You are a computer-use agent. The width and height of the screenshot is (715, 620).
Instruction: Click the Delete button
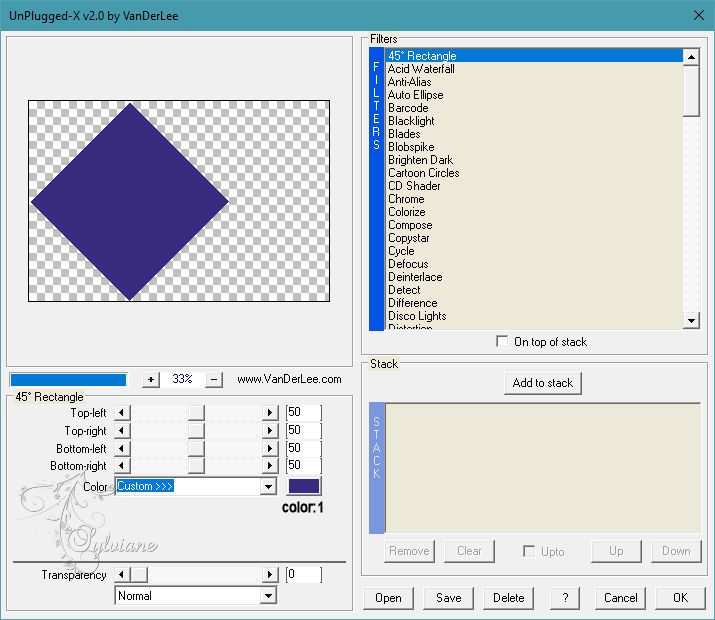509,598
